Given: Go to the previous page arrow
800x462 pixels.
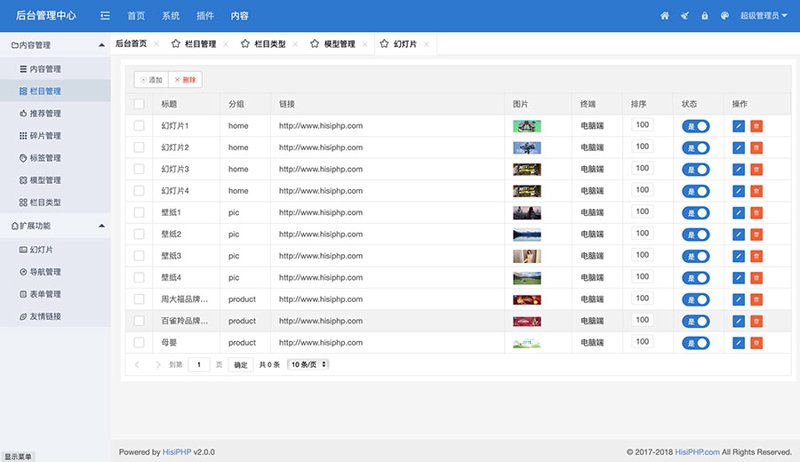Looking at the screenshot, I should point(137,365).
